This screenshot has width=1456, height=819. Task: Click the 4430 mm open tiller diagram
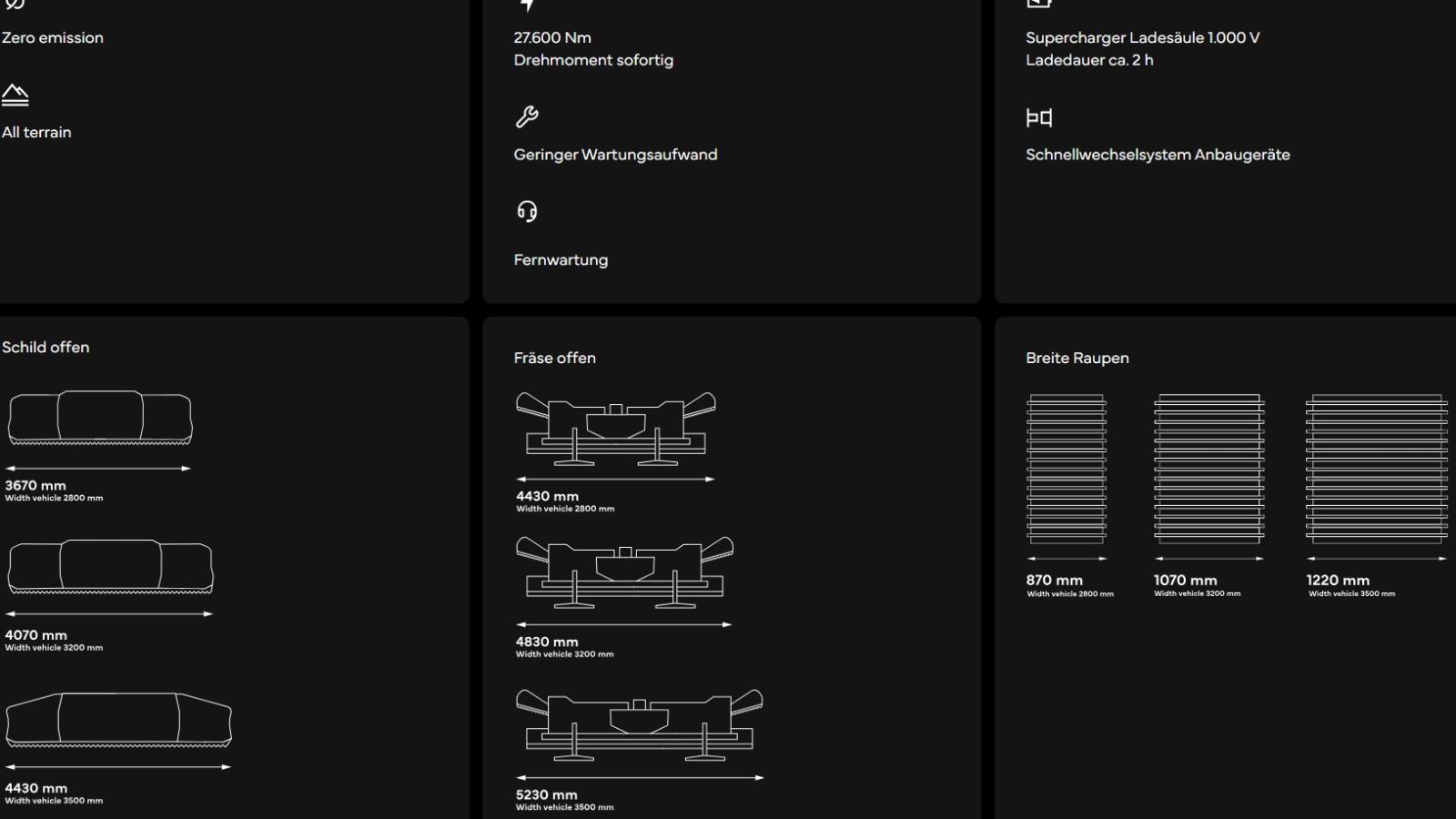pyautogui.click(x=615, y=429)
